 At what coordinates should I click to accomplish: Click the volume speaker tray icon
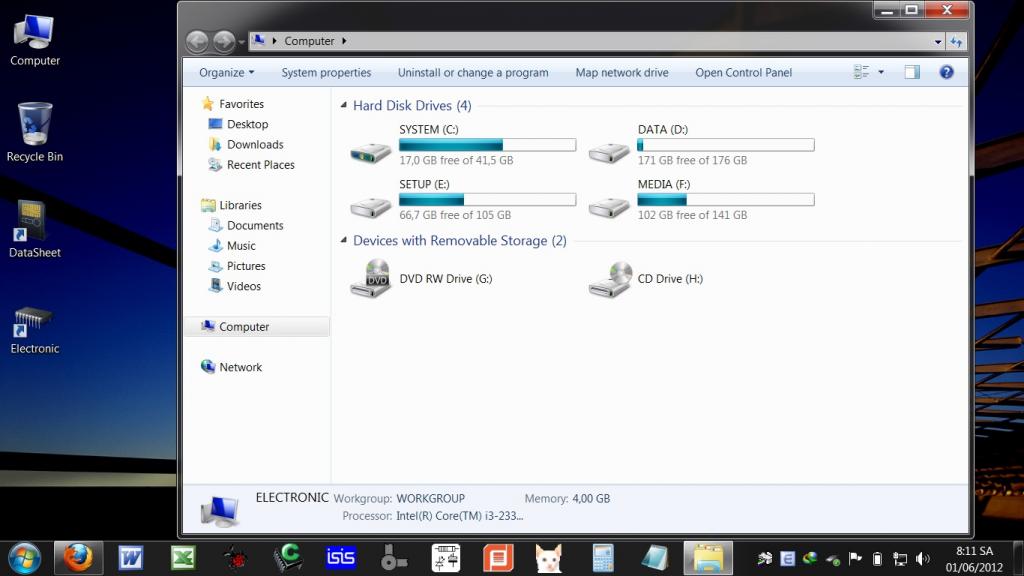(922, 559)
